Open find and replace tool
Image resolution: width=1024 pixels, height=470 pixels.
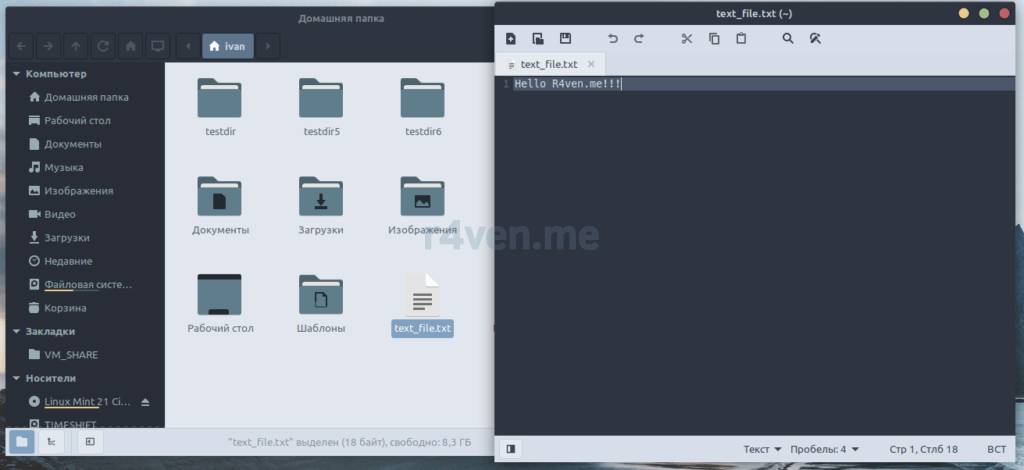tap(815, 39)
